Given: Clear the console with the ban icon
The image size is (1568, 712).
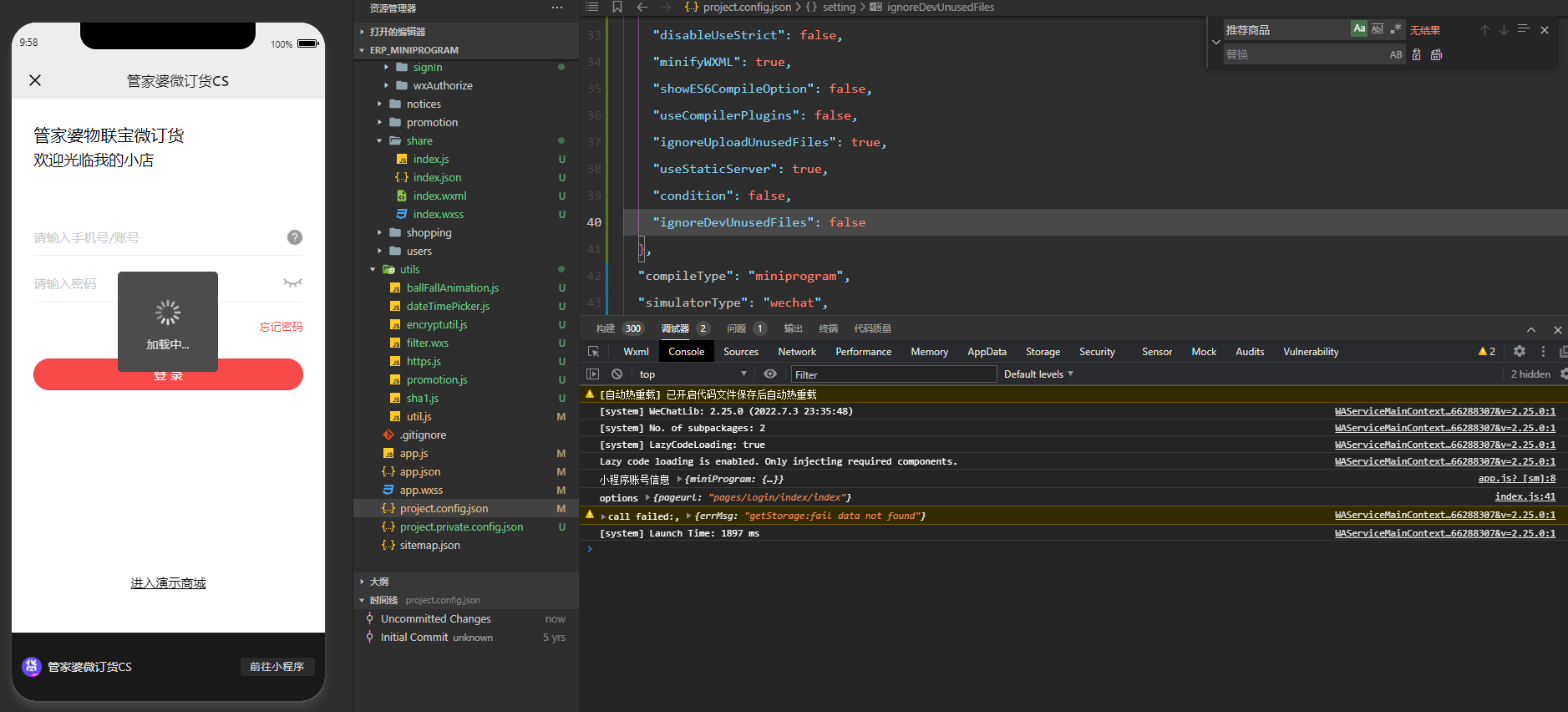Looking at the screenshot, I should click(x=617, y=374).
